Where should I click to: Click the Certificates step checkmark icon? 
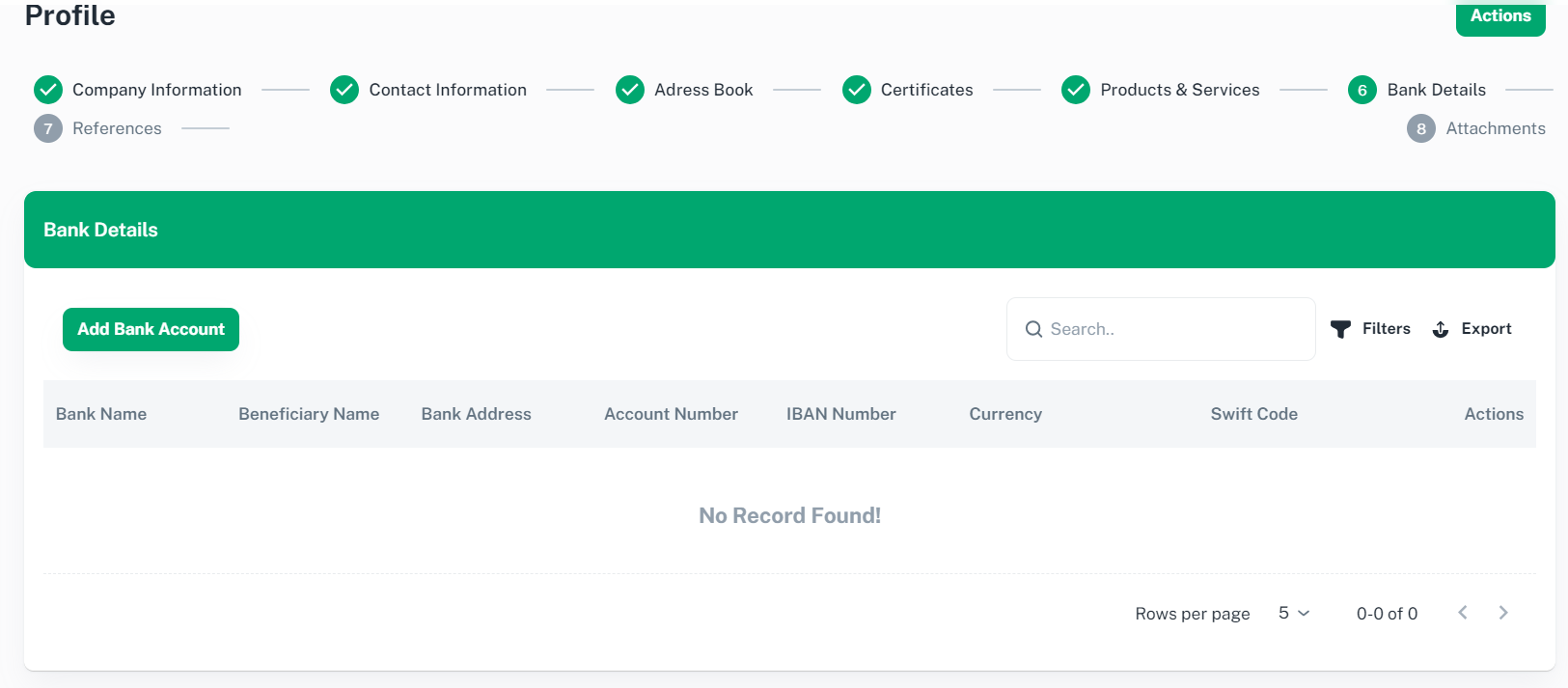857,90
